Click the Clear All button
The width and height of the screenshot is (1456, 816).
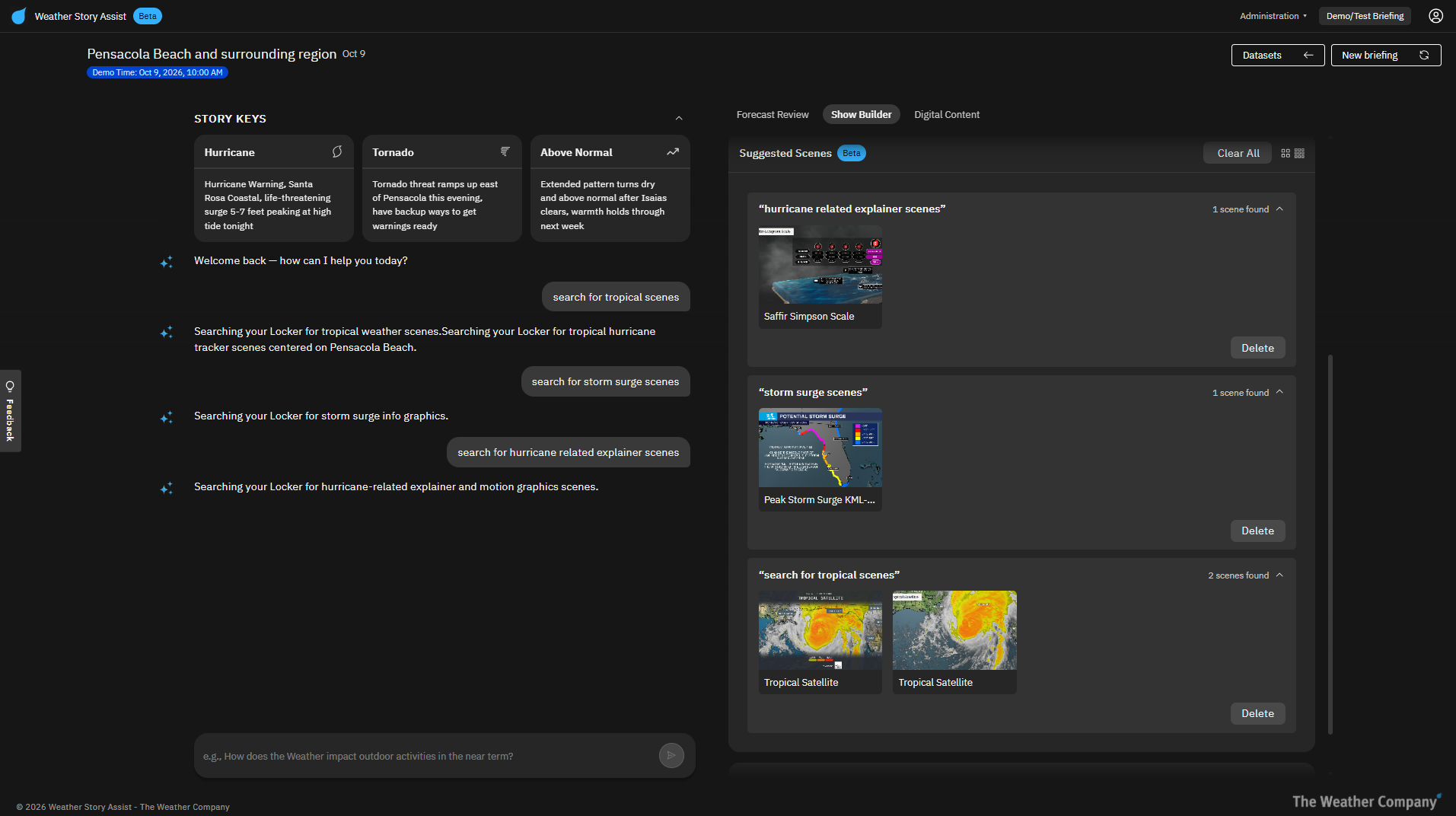[x=1238, y=153]
